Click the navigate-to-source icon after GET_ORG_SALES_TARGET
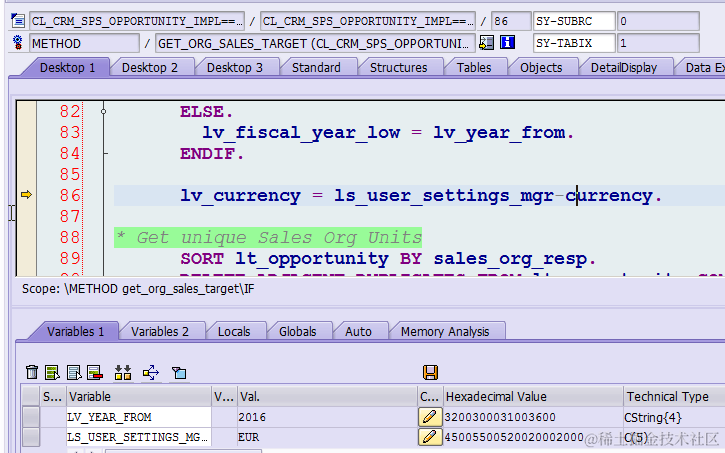The width and height of the screenshot is (725, 453). coord(486,43)
